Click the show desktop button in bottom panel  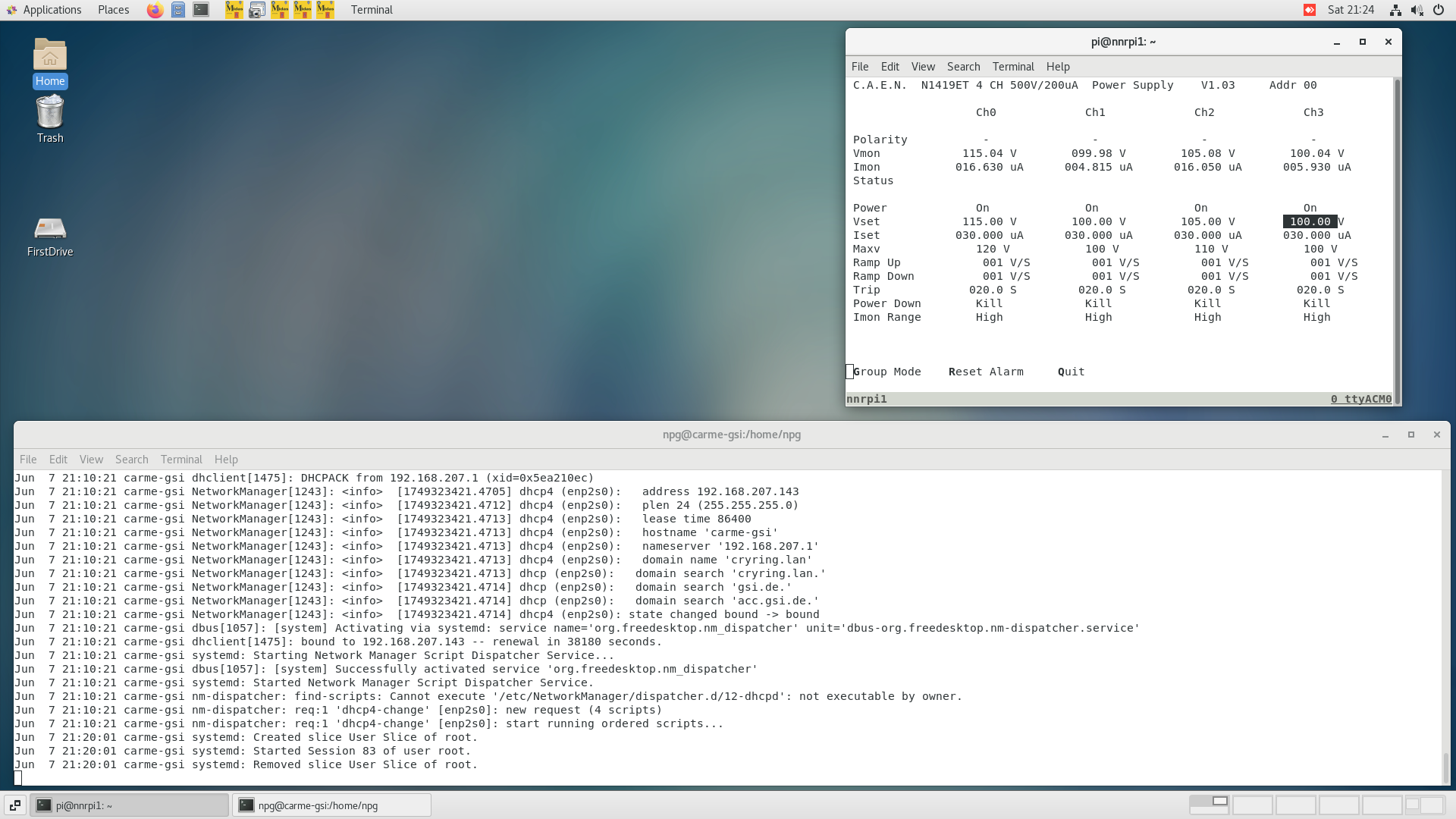point(15,805)
